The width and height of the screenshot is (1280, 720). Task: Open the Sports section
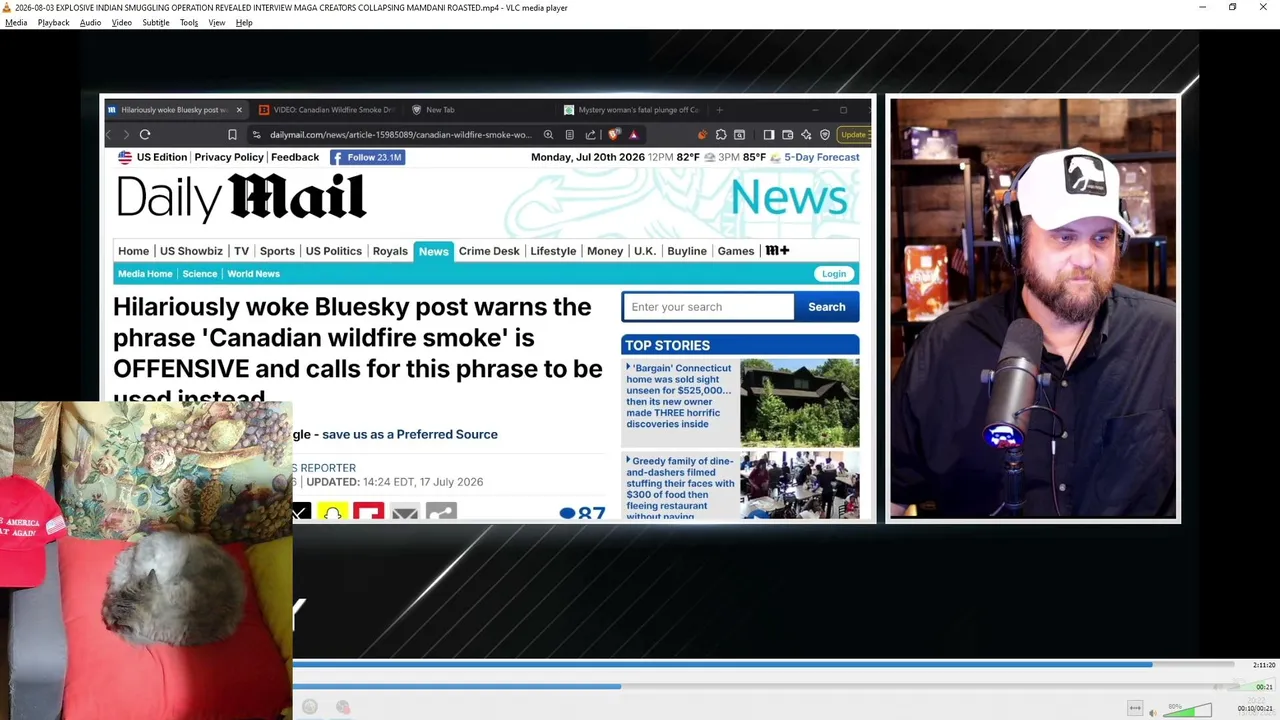(277, 251)
